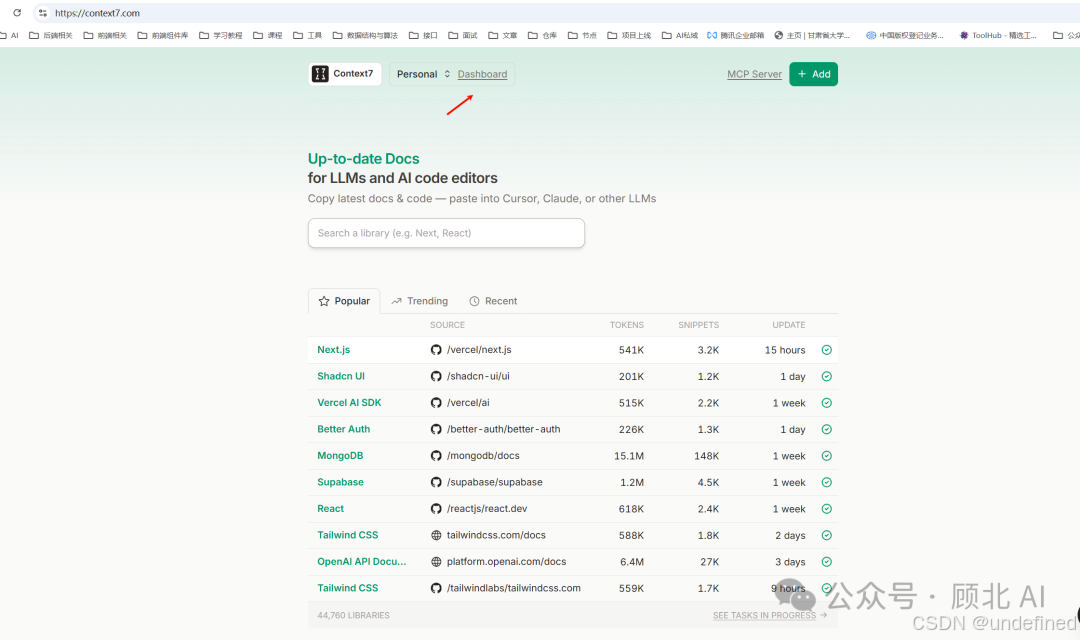The width and height of the screenshot is (1080, 640).
Task: Click globe icon beside platform.openai.com/docs
Action: [436, 561]
